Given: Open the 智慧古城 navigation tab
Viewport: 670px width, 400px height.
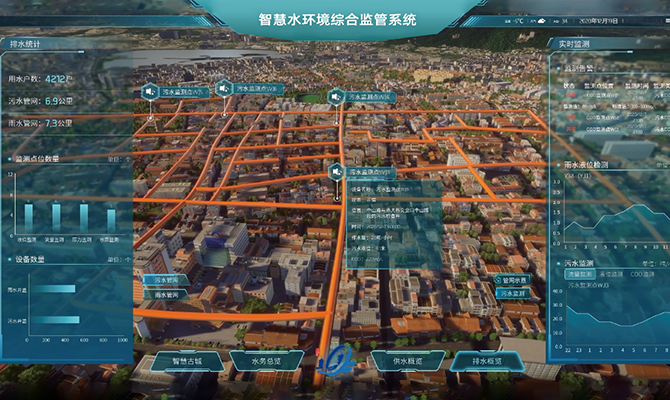Looking at the screenshot, I should click(x=186, y=360).
